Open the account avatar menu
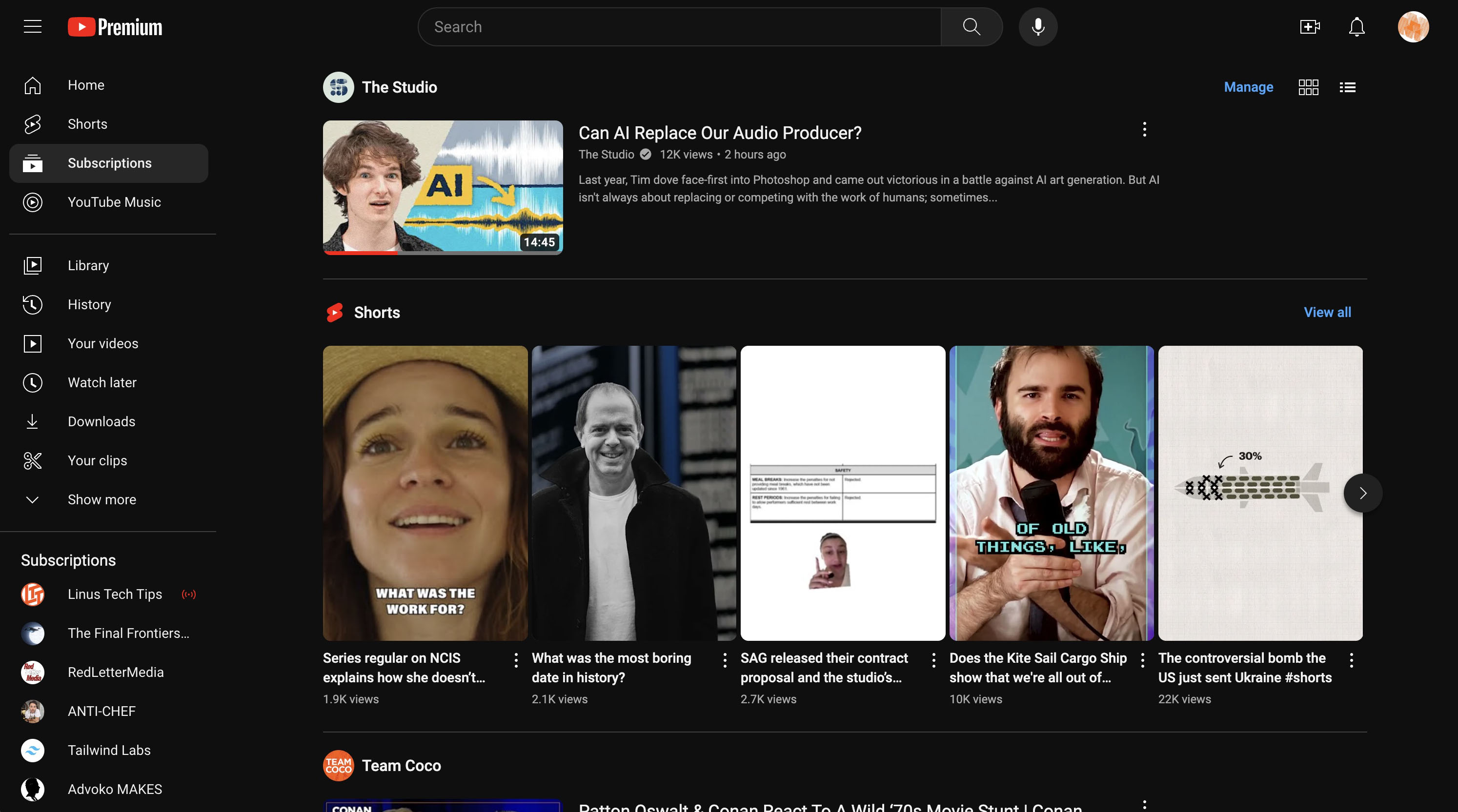The height and width of the screenshot is (812, 1458). tap(1413, 27)
